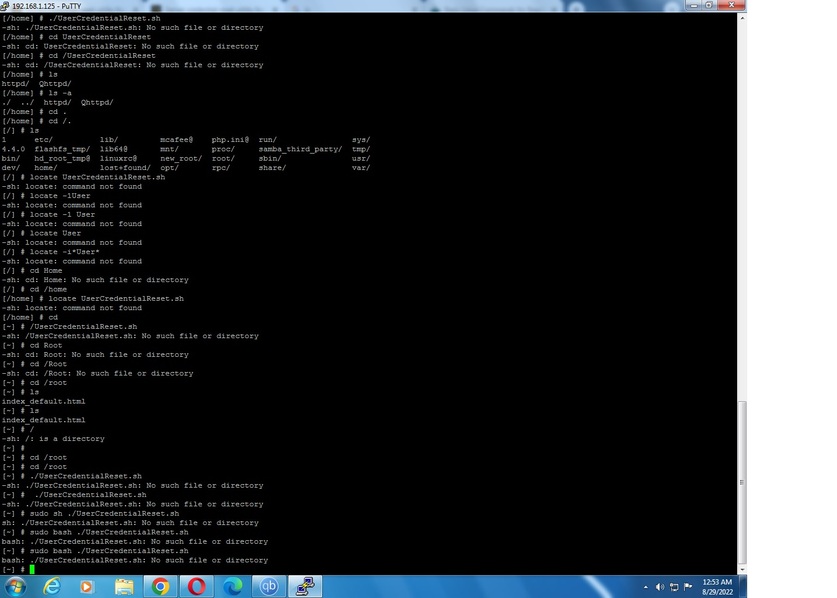This screenshot has width=837, height=598.
Task: Launch Internet Explorer from the taskbar
Action: tap(51, 587)
